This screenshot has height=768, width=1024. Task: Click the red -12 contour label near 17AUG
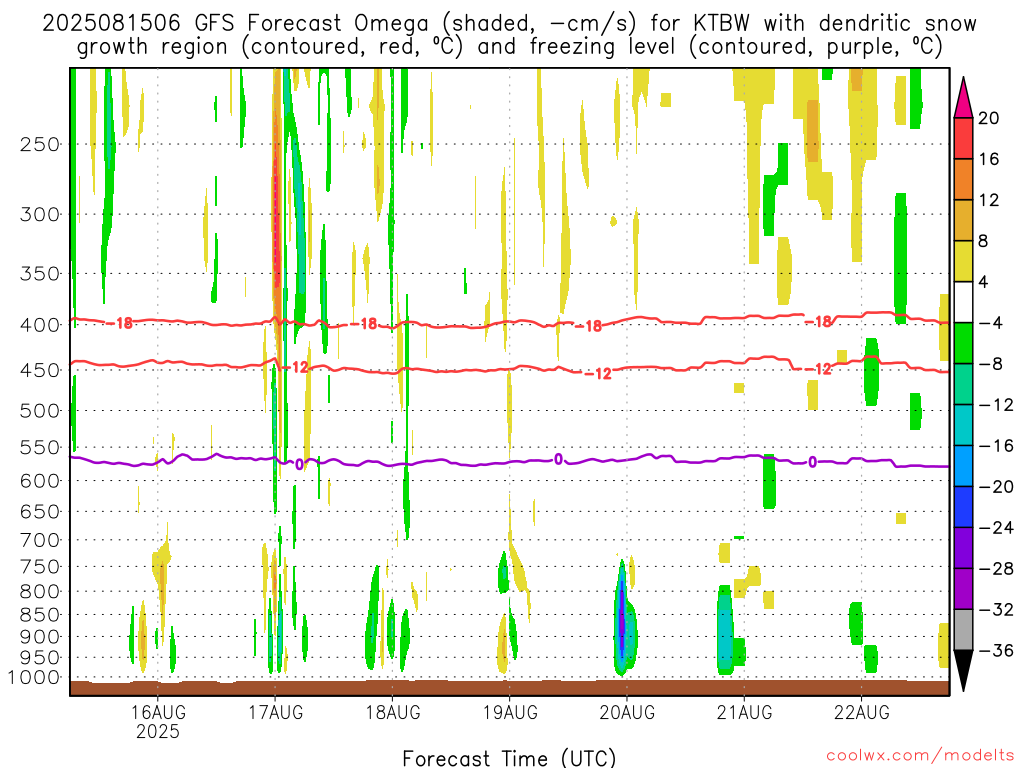297,368
